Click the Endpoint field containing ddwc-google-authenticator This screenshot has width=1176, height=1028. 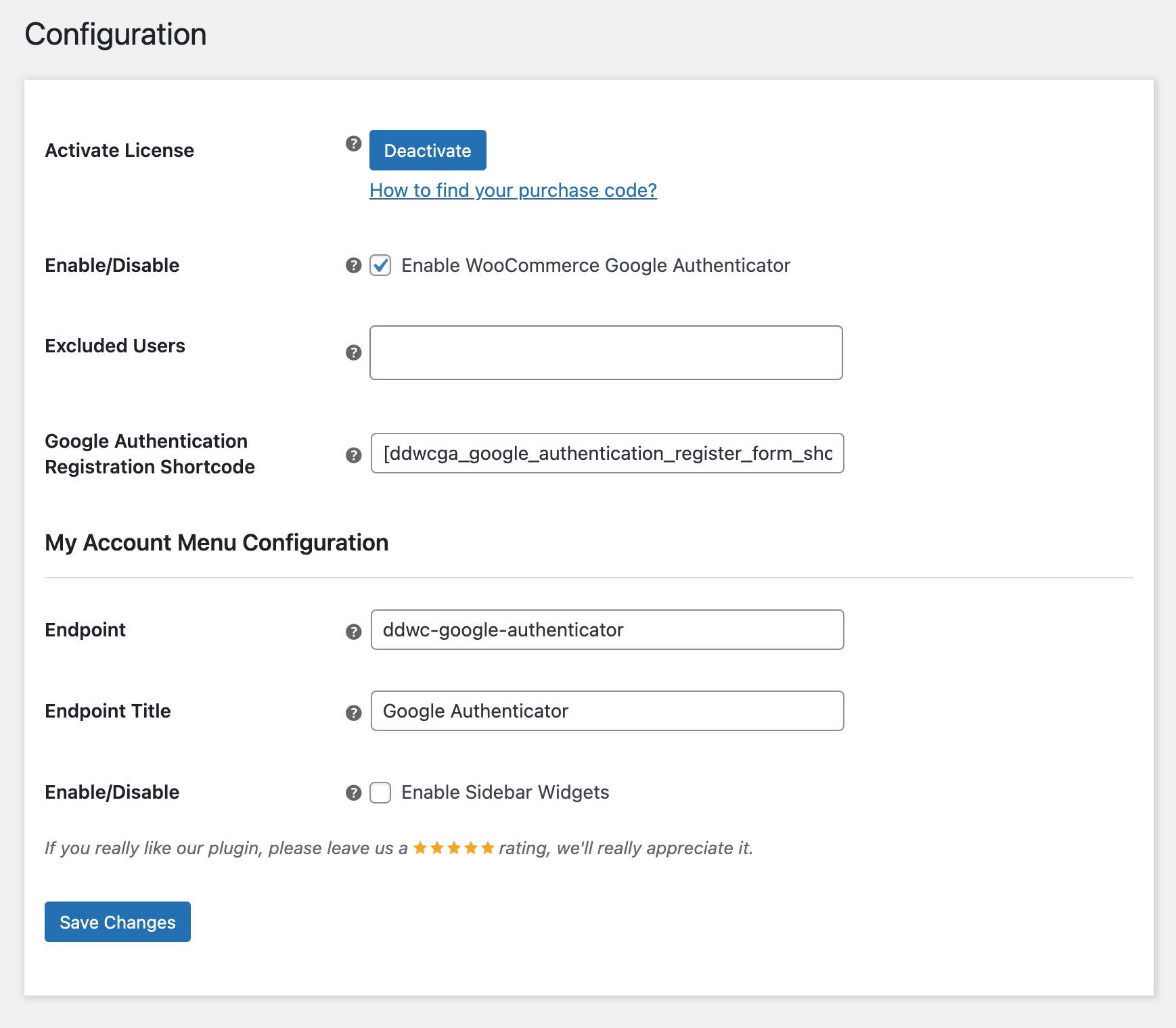[x=607, y=630]
